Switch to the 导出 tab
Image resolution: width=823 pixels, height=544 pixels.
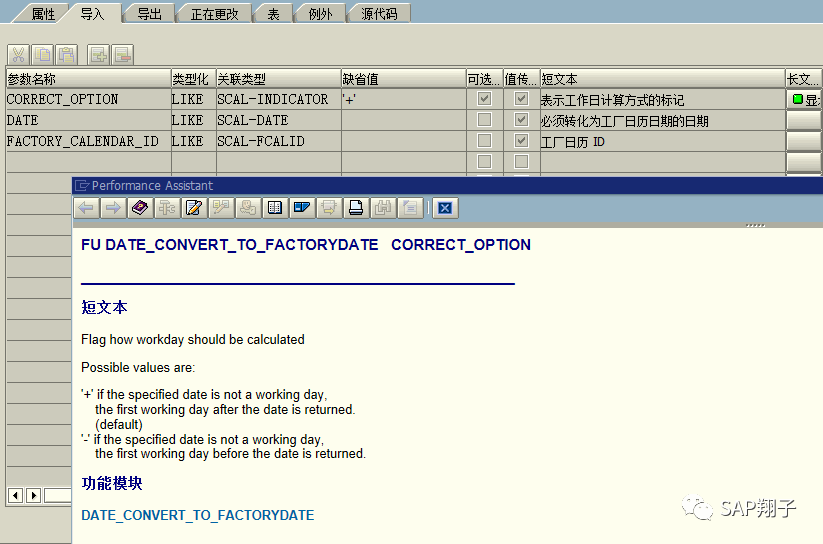(x=150, y=14)
